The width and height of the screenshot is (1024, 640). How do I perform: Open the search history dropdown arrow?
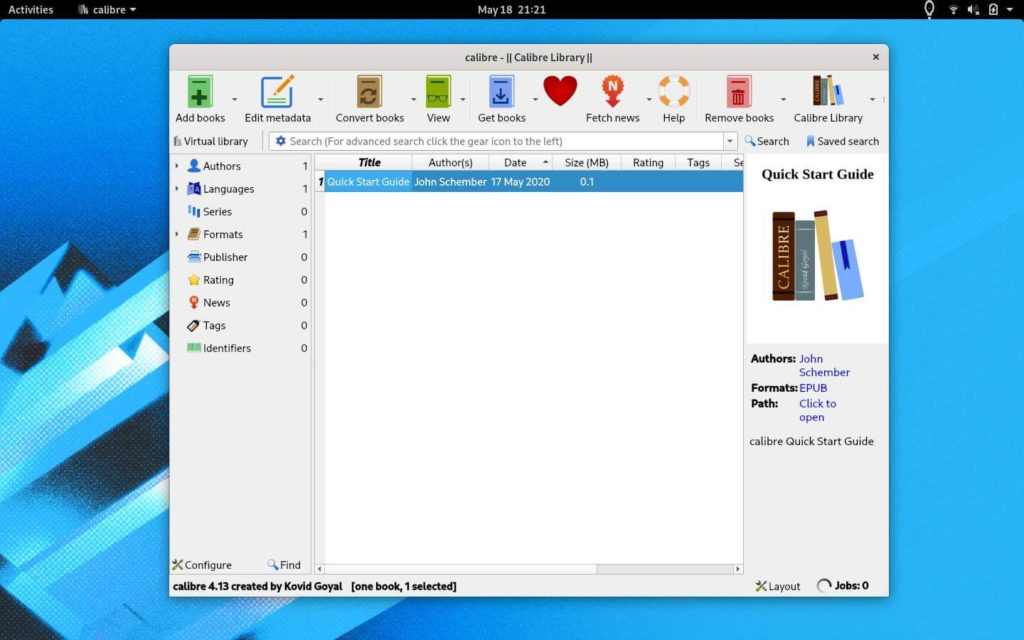pyautogui.click(x=729, y=142)
